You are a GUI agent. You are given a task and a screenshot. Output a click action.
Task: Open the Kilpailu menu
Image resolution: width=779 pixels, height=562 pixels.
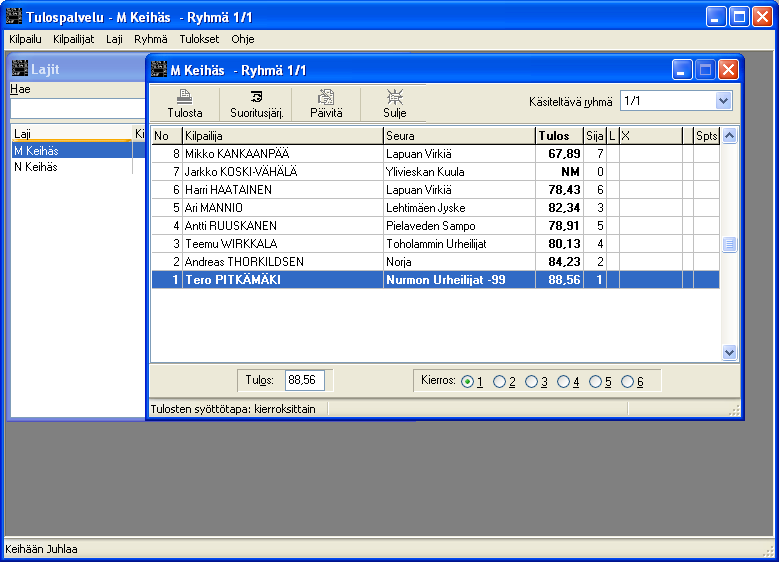[25, 39]
